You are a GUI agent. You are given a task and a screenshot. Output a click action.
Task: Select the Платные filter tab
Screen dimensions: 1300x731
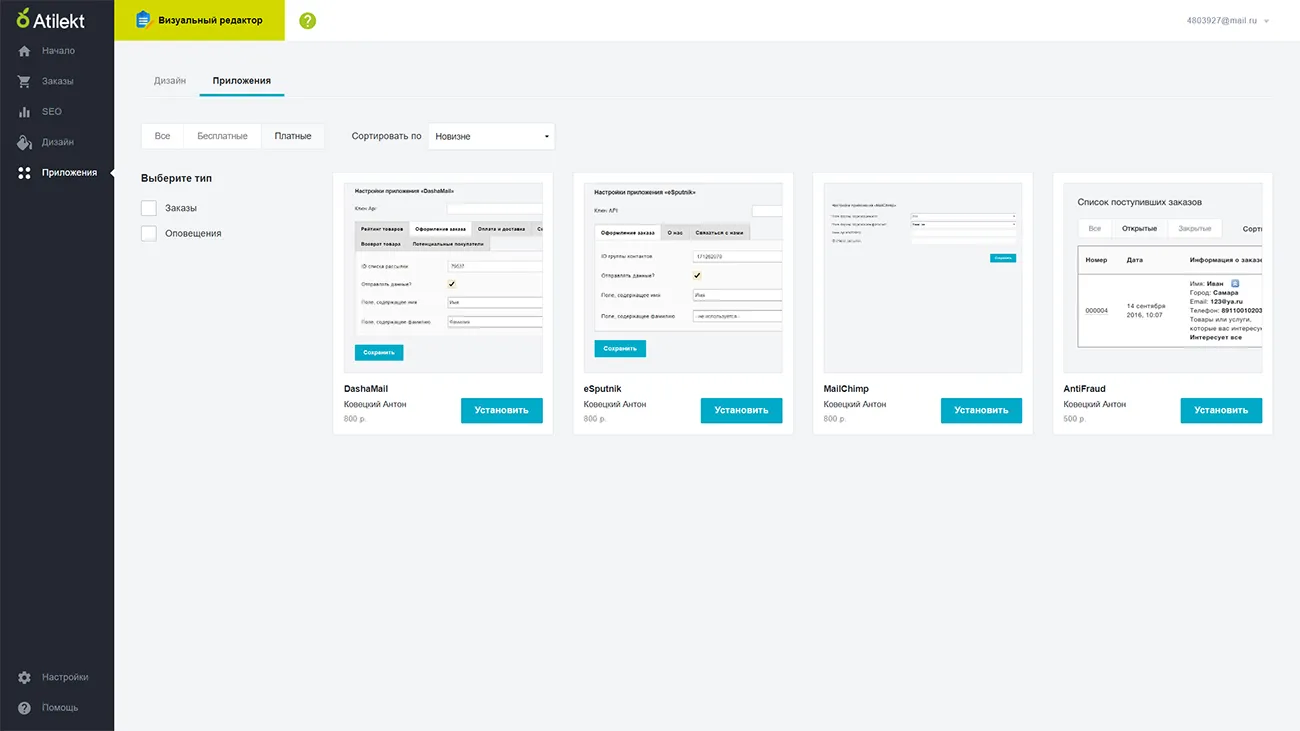point(293,136)
